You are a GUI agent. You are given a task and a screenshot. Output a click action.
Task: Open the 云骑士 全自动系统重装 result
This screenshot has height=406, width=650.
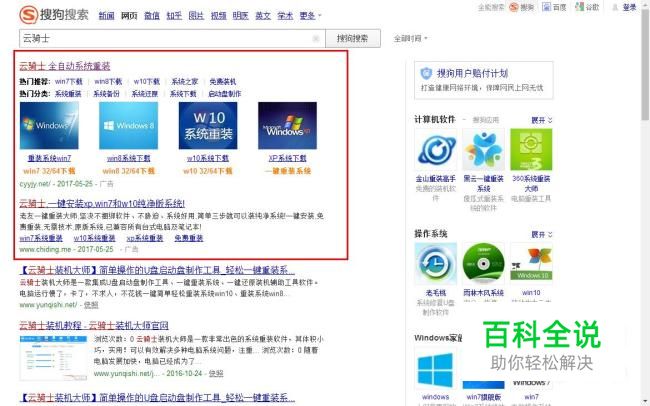click(x=65, y=66)
